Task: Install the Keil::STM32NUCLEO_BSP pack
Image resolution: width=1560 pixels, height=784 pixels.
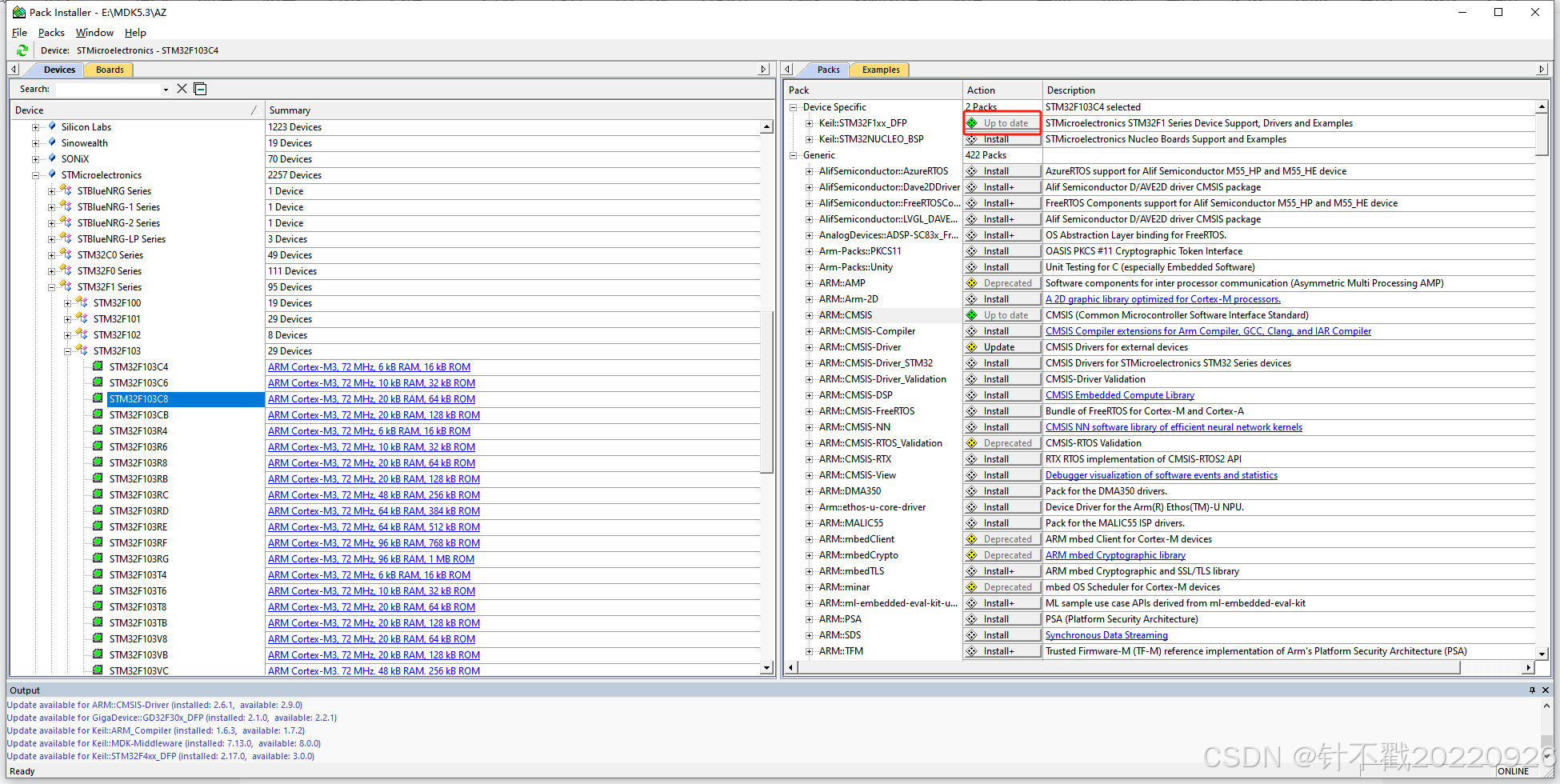Action: pos(1002,139)
